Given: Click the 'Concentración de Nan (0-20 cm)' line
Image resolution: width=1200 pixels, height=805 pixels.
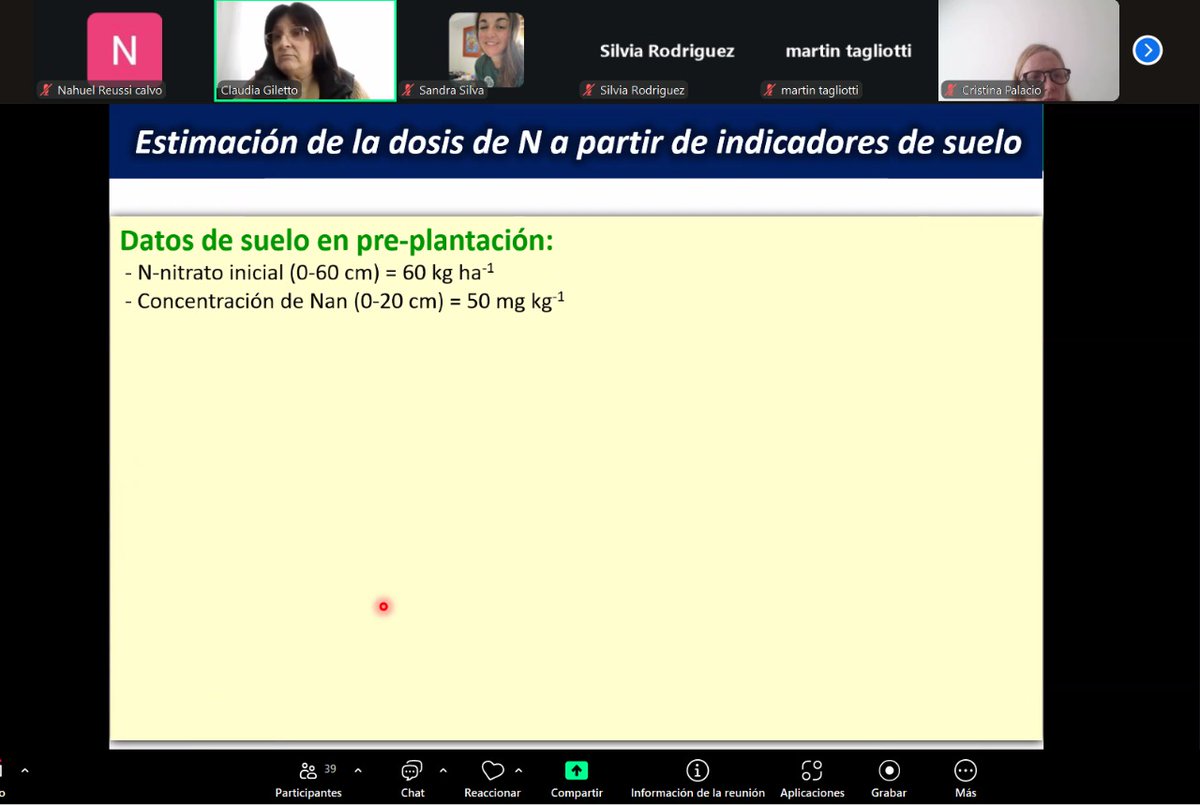Looking at the screenshot, I should [345, 300].
